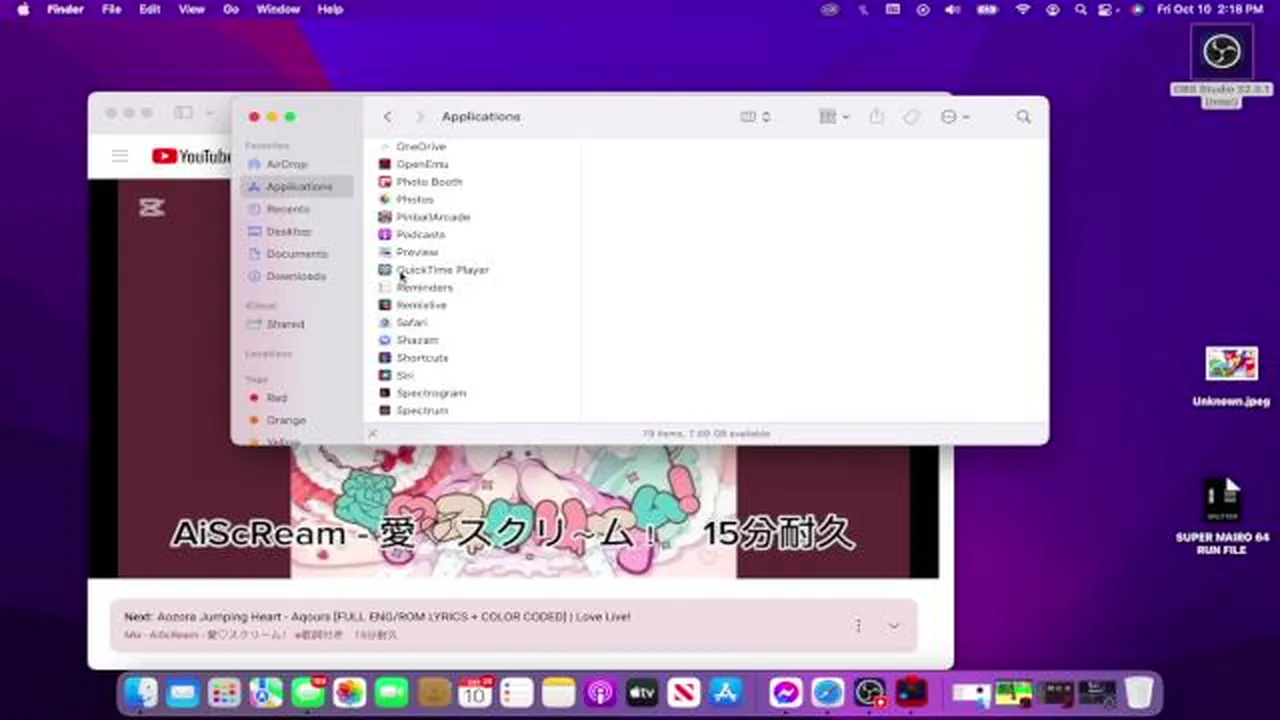Select AirDrop in Finder sidebar

(286, 164)
